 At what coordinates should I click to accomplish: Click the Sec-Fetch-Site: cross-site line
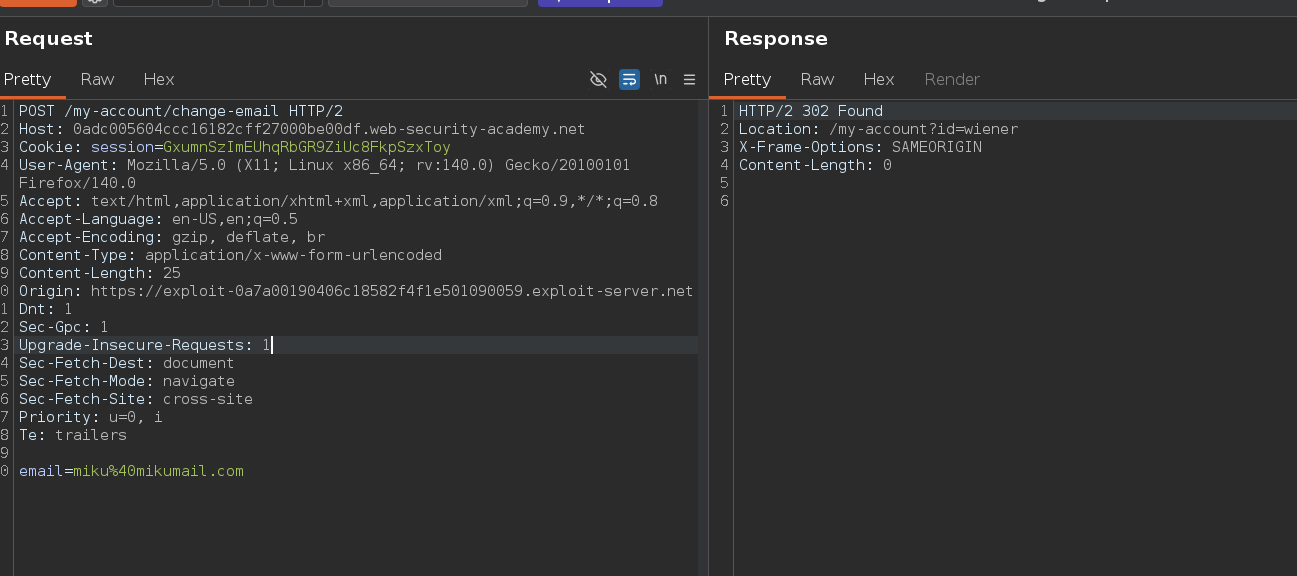pyautogui.click(x=136, y=399)
